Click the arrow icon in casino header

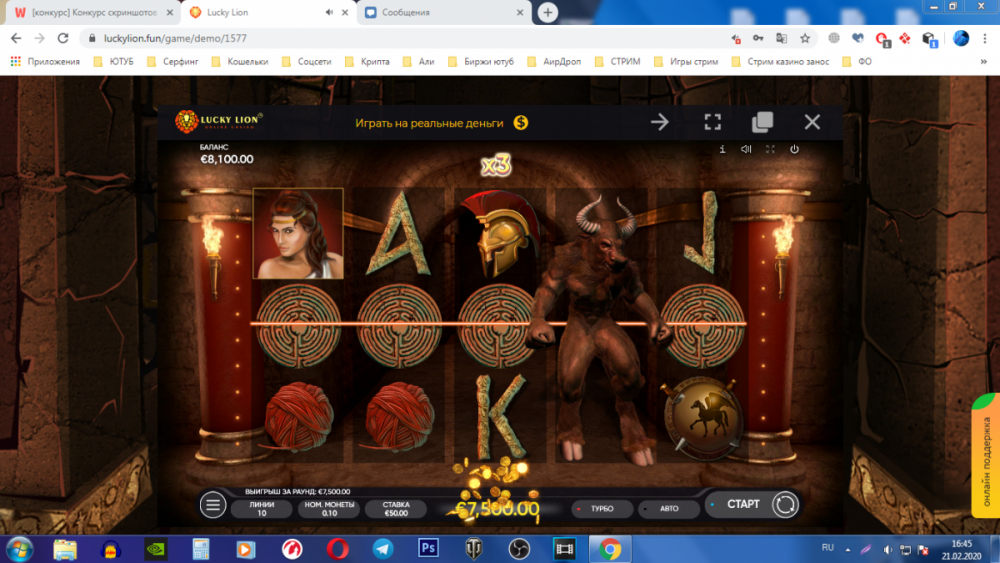pyautogui.click(x=660, y=122)
